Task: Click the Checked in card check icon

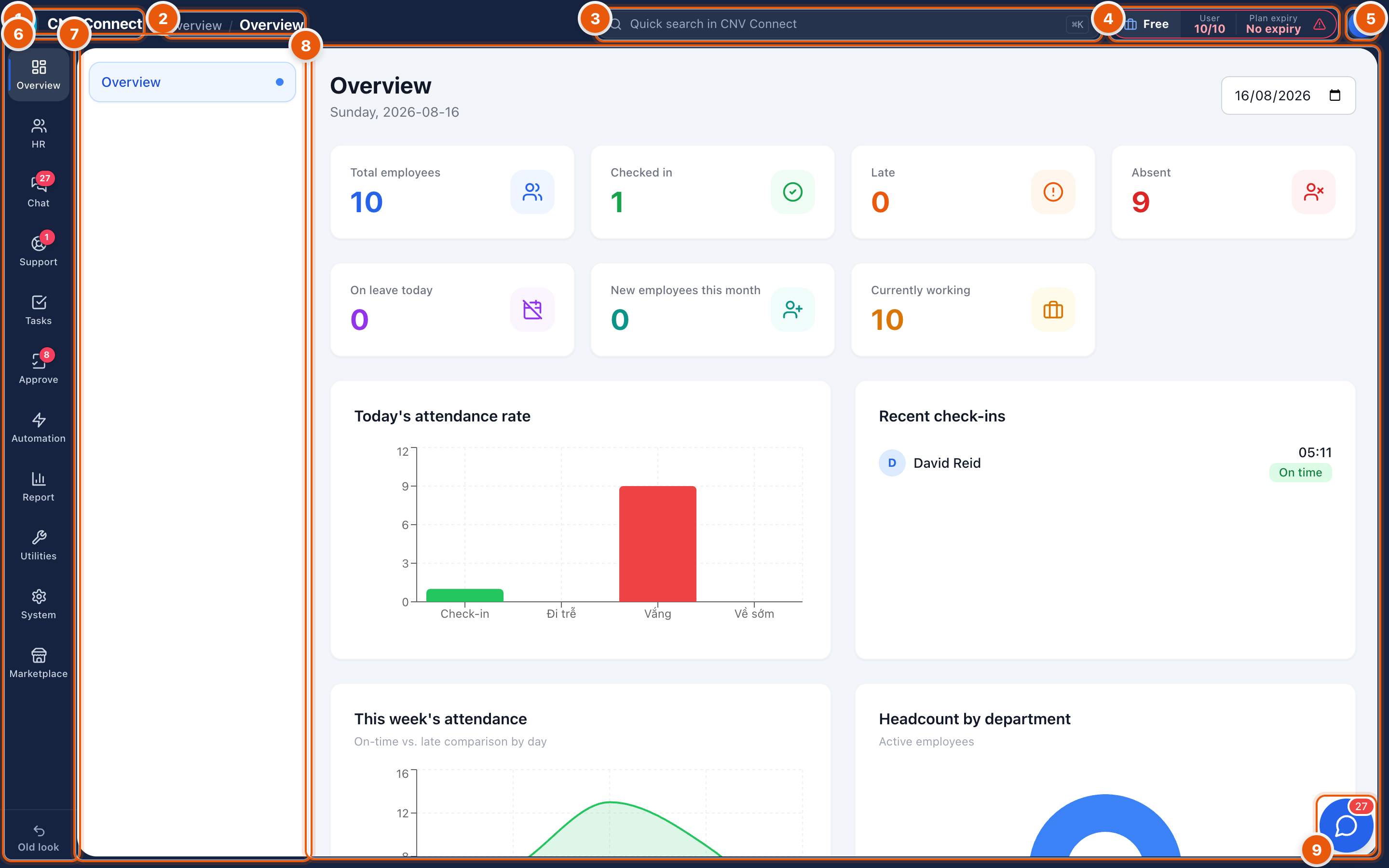Action: pyautogui.click(x=793, y=192)
